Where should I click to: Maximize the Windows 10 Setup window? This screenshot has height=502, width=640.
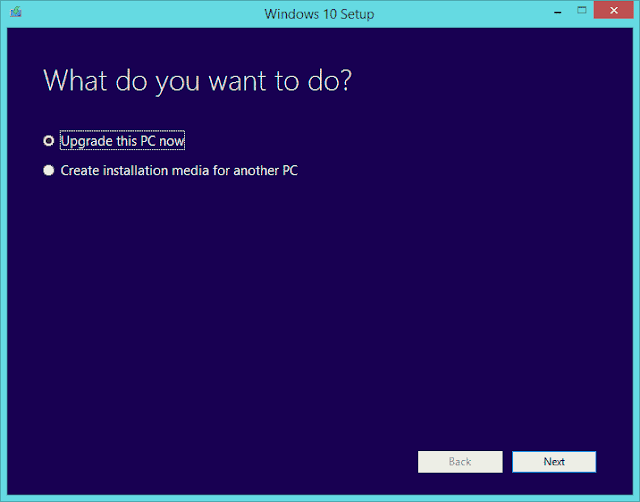pyautogui.click(x=581, y=12)
